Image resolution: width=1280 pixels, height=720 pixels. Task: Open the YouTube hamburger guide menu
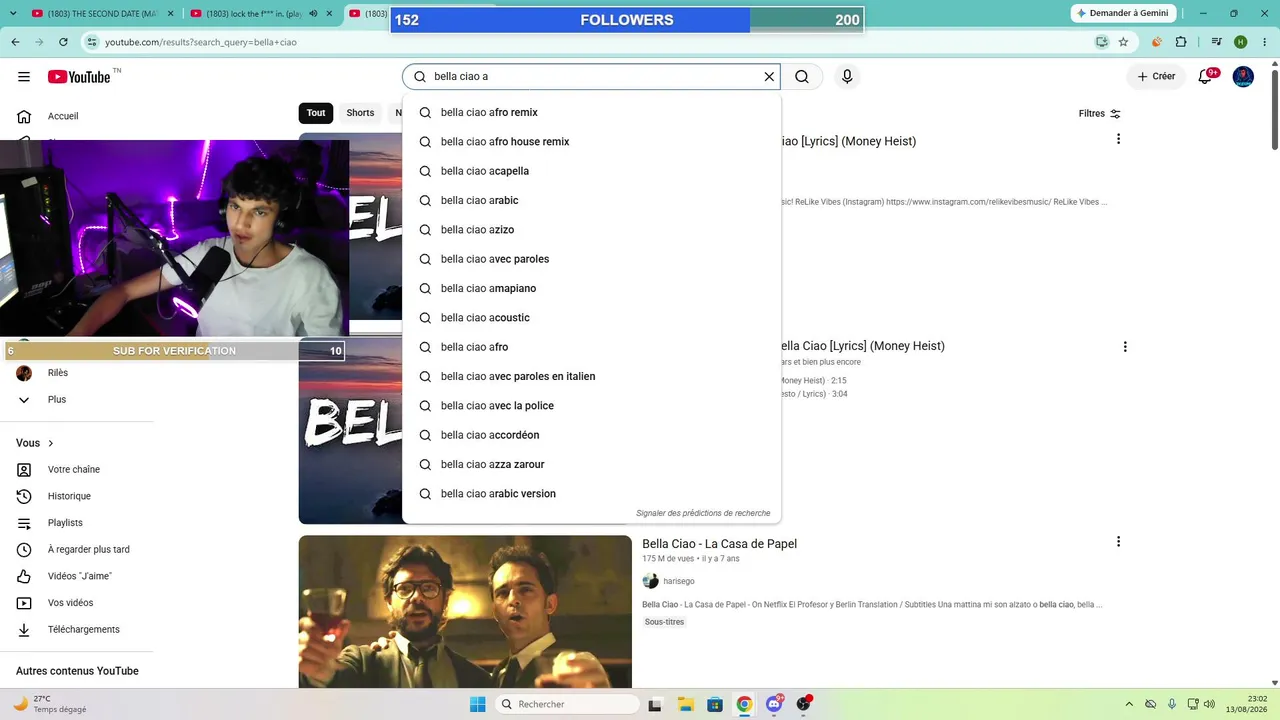tap(24, 77)
